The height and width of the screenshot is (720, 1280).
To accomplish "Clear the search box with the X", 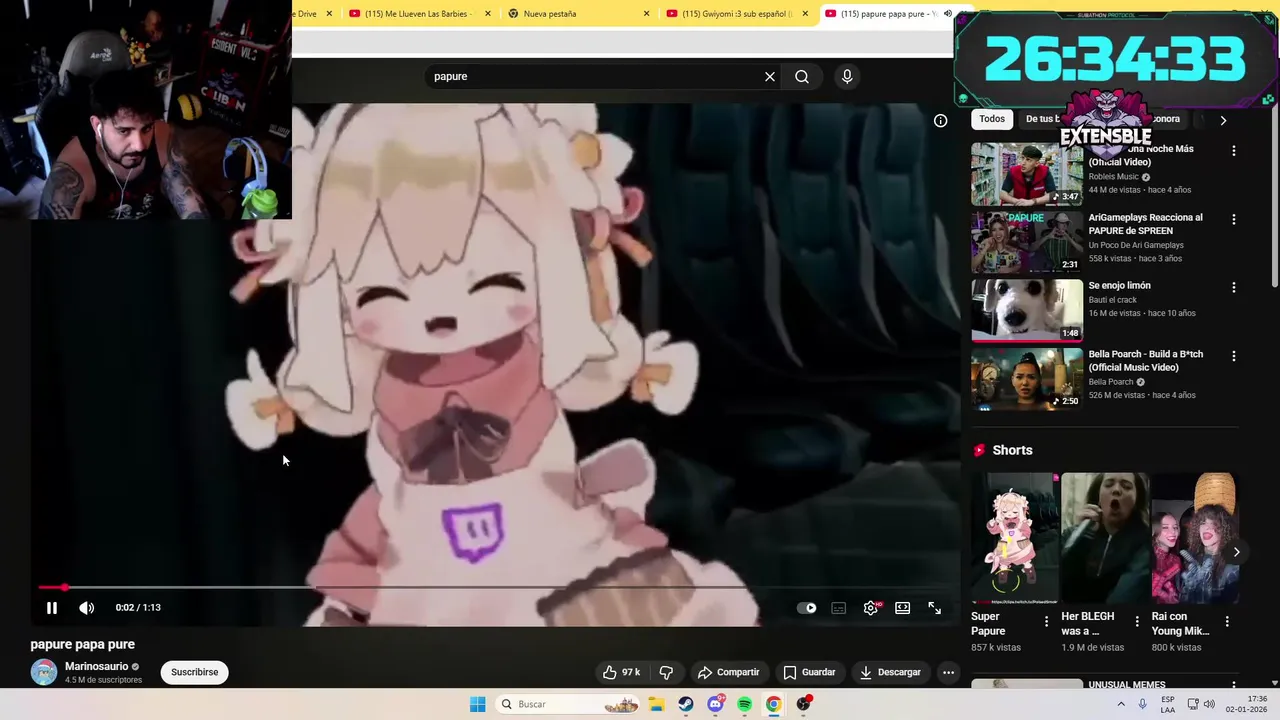I will (x=770, y=76).
